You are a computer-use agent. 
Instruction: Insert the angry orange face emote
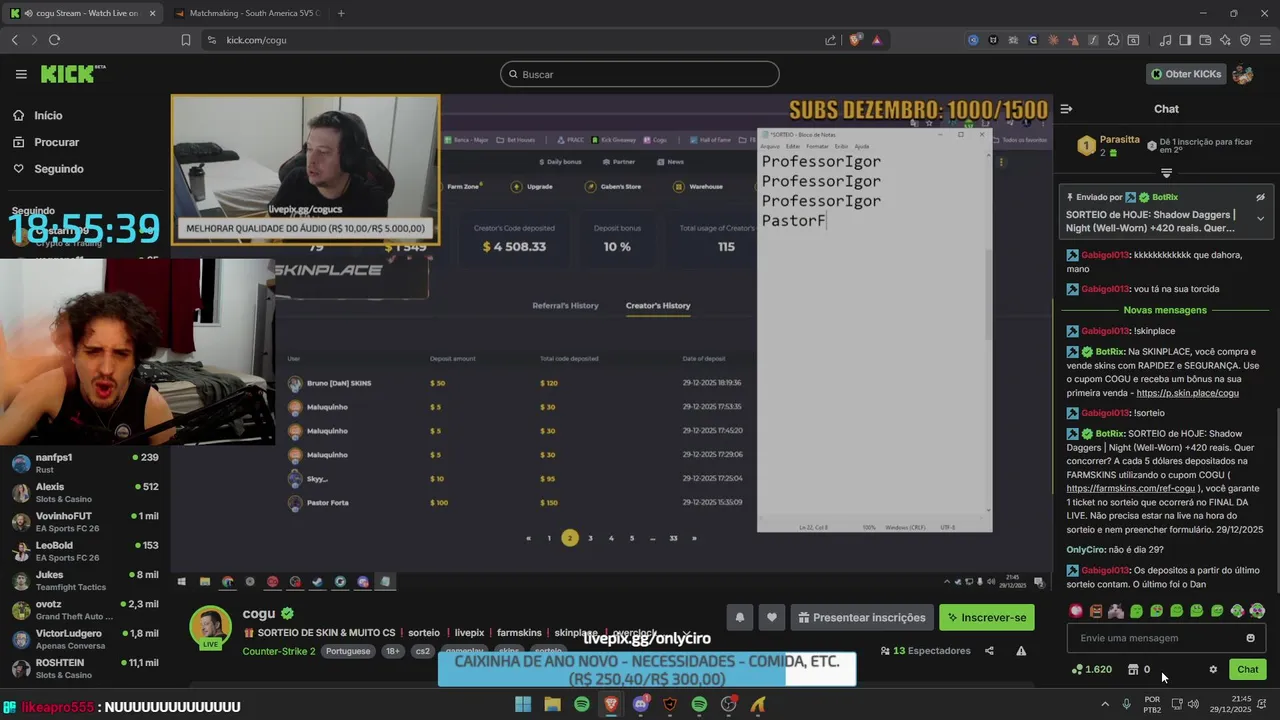tap(1096, 610)
